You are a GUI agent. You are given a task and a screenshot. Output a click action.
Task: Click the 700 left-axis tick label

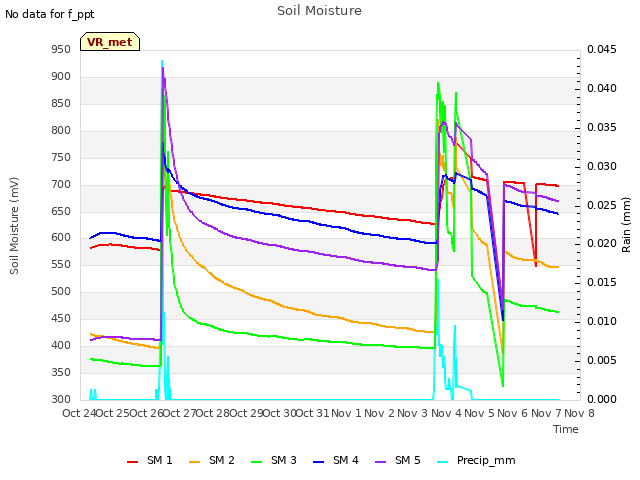61,184
